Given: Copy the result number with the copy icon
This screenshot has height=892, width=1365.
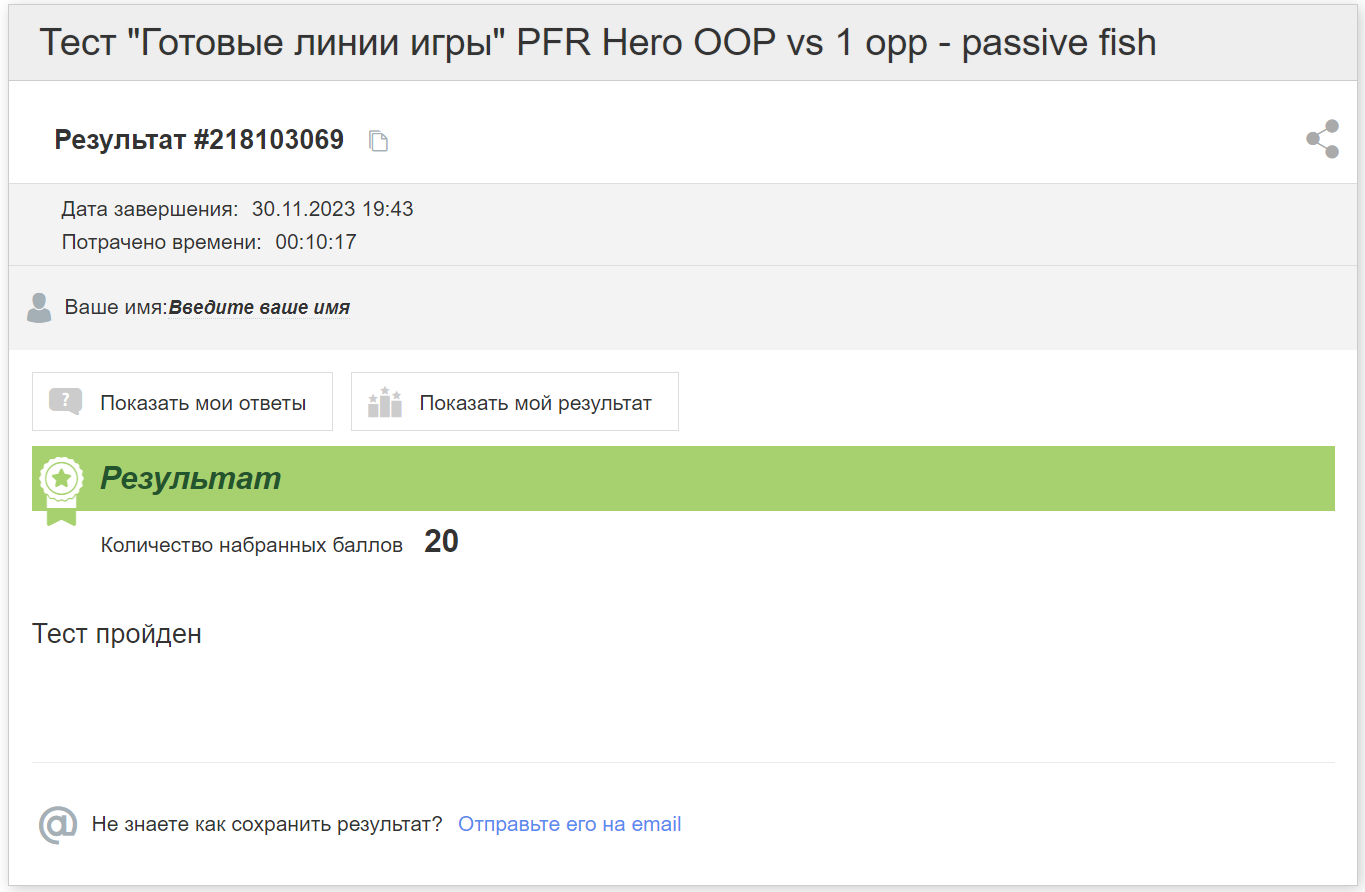Looking at the screenshot, I should [x=378, y=141].
